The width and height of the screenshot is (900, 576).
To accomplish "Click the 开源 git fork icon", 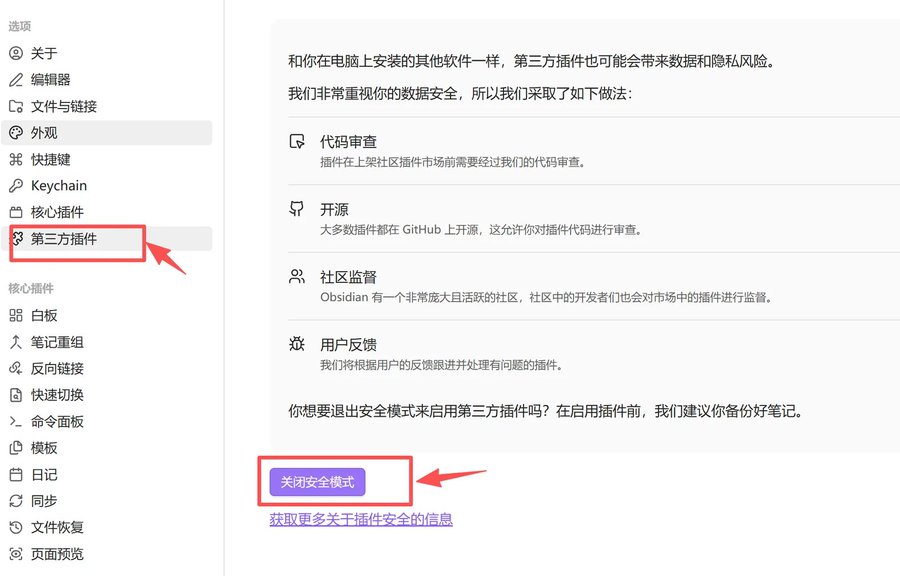I will 296,208.
